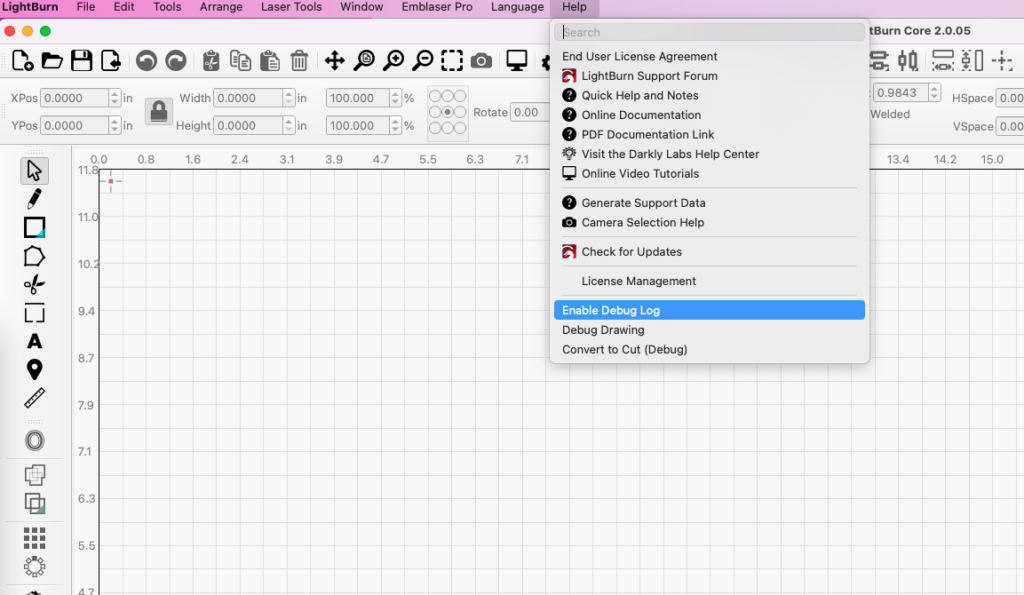Select the Draw Lines pencil tool

pyautogui.click(x=34, y=199)
